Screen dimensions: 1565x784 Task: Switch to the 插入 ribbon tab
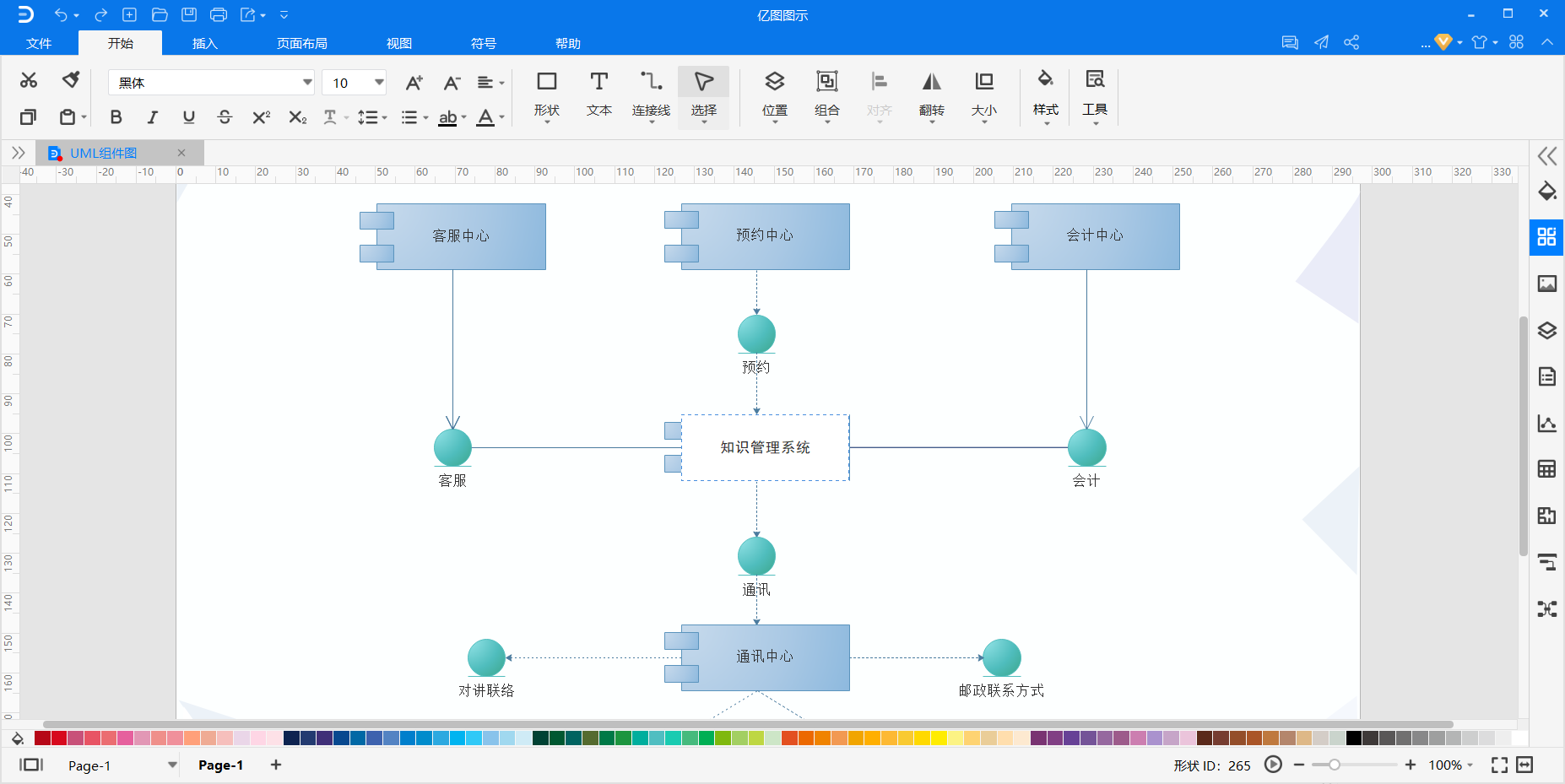204,43
